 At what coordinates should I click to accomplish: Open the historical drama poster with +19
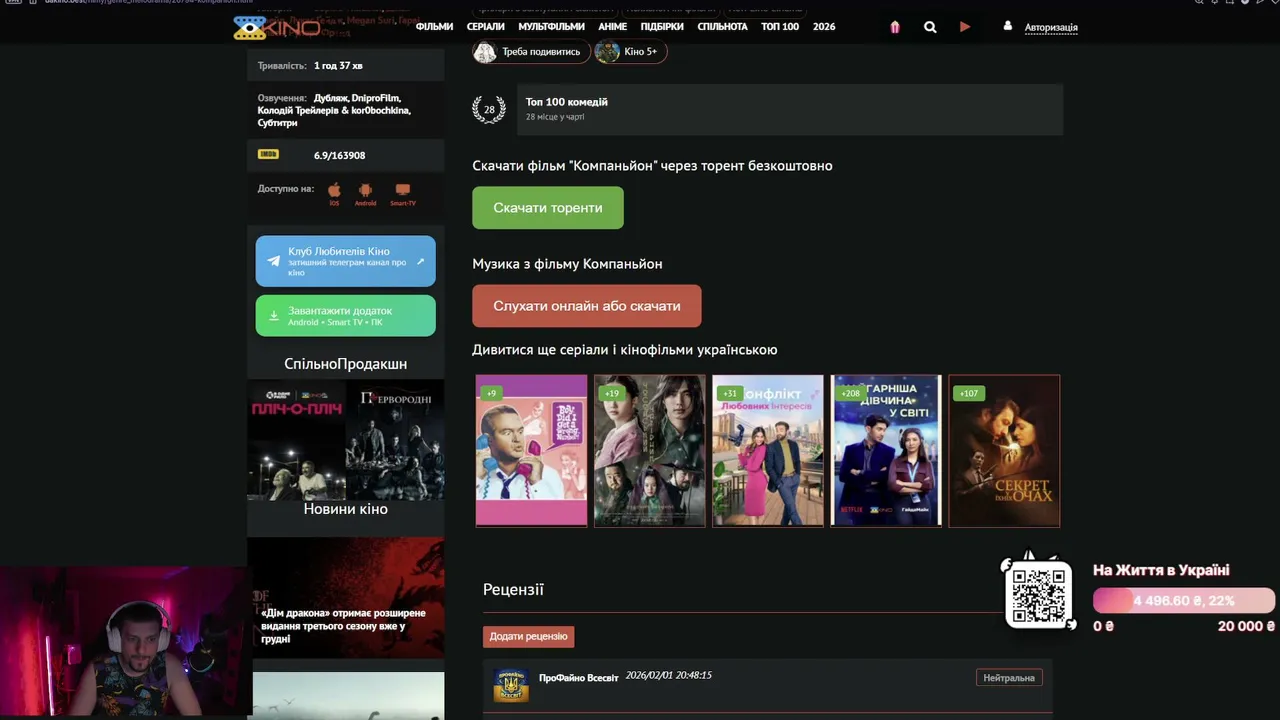(650, 450)
